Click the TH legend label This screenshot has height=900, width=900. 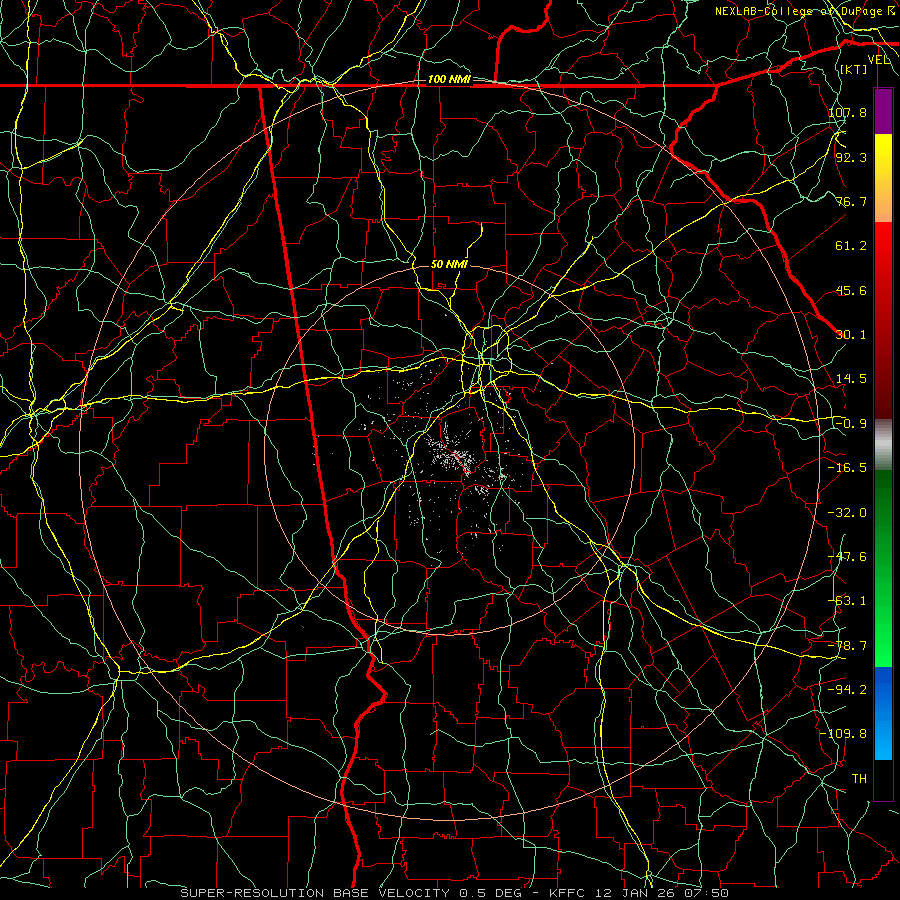(859, 779)
